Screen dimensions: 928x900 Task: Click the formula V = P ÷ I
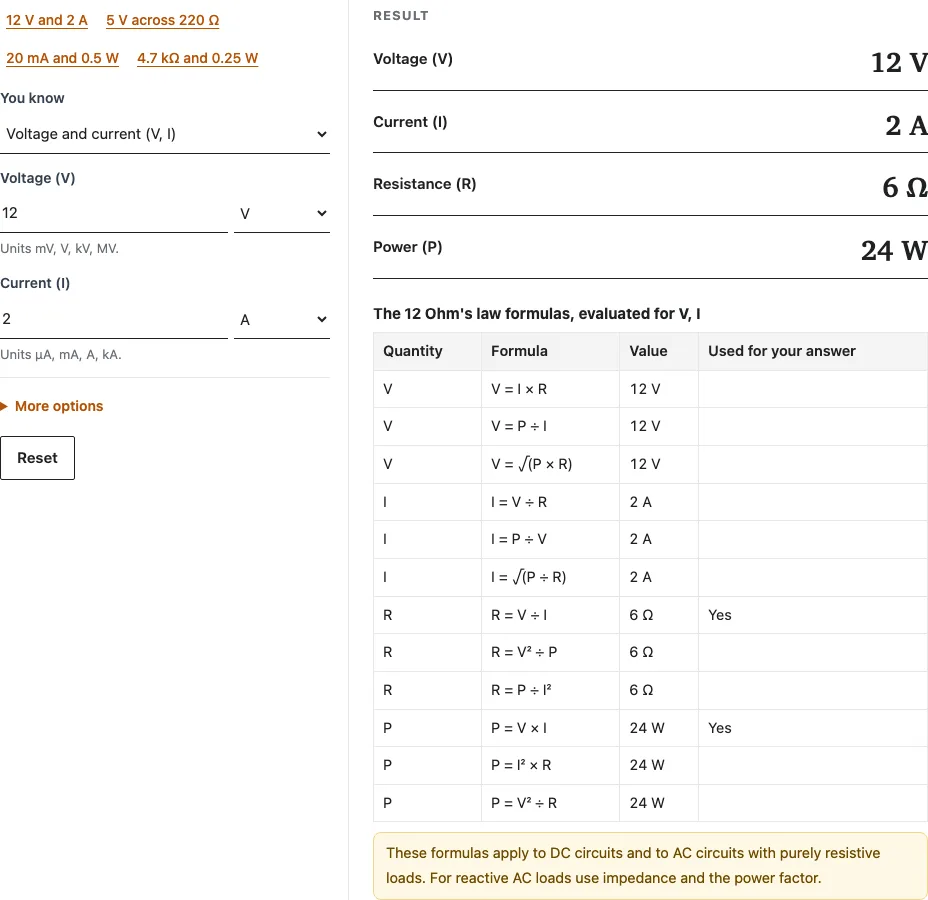point(519,426)
